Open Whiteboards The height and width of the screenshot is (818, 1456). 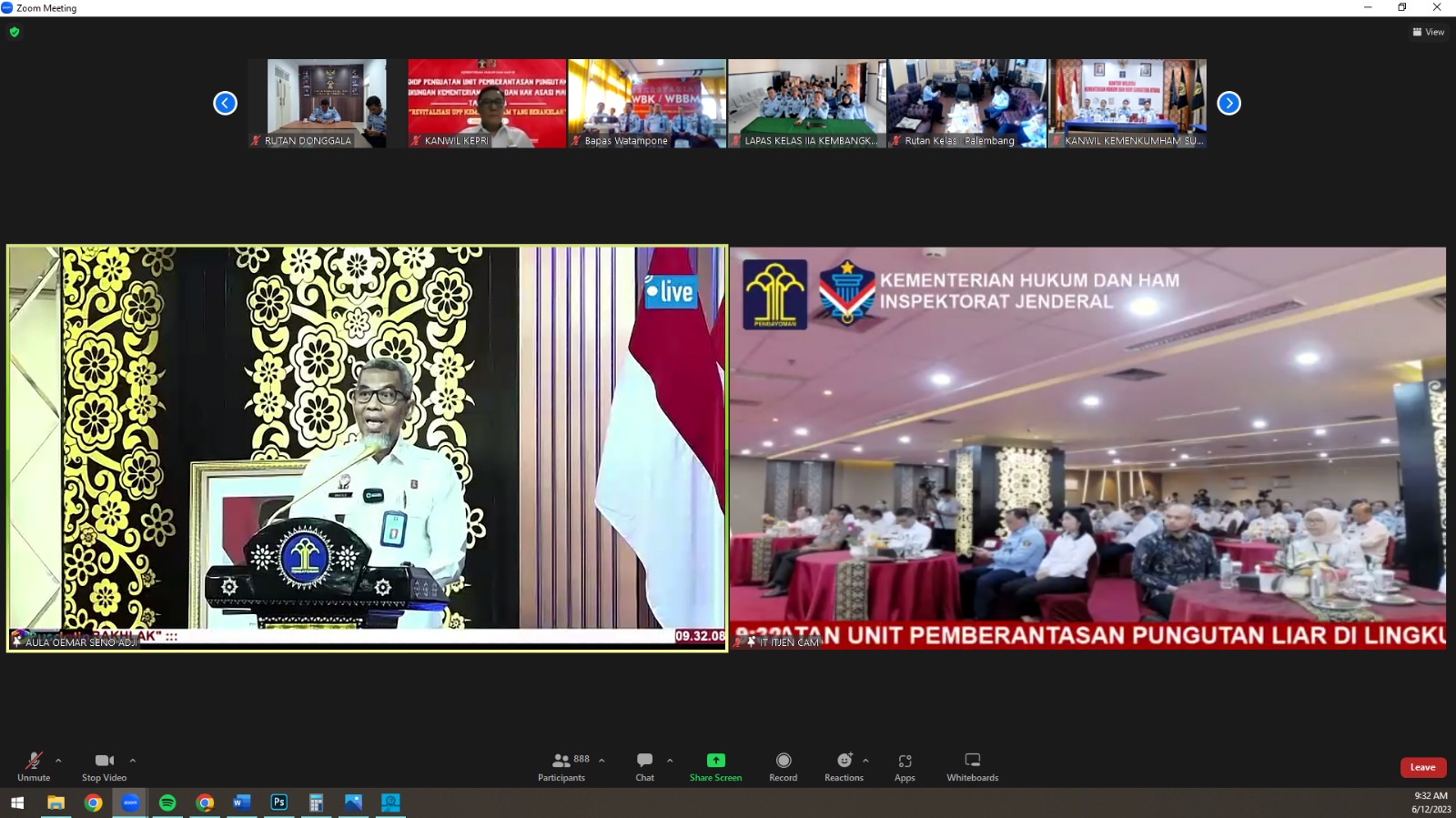click(x=972, y=766)
